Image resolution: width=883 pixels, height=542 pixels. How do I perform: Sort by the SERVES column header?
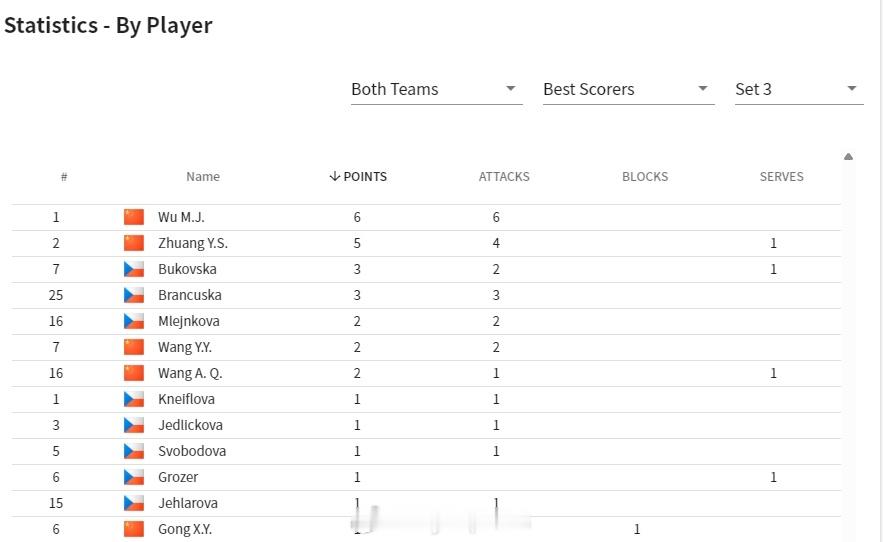(x=781, y=177)
